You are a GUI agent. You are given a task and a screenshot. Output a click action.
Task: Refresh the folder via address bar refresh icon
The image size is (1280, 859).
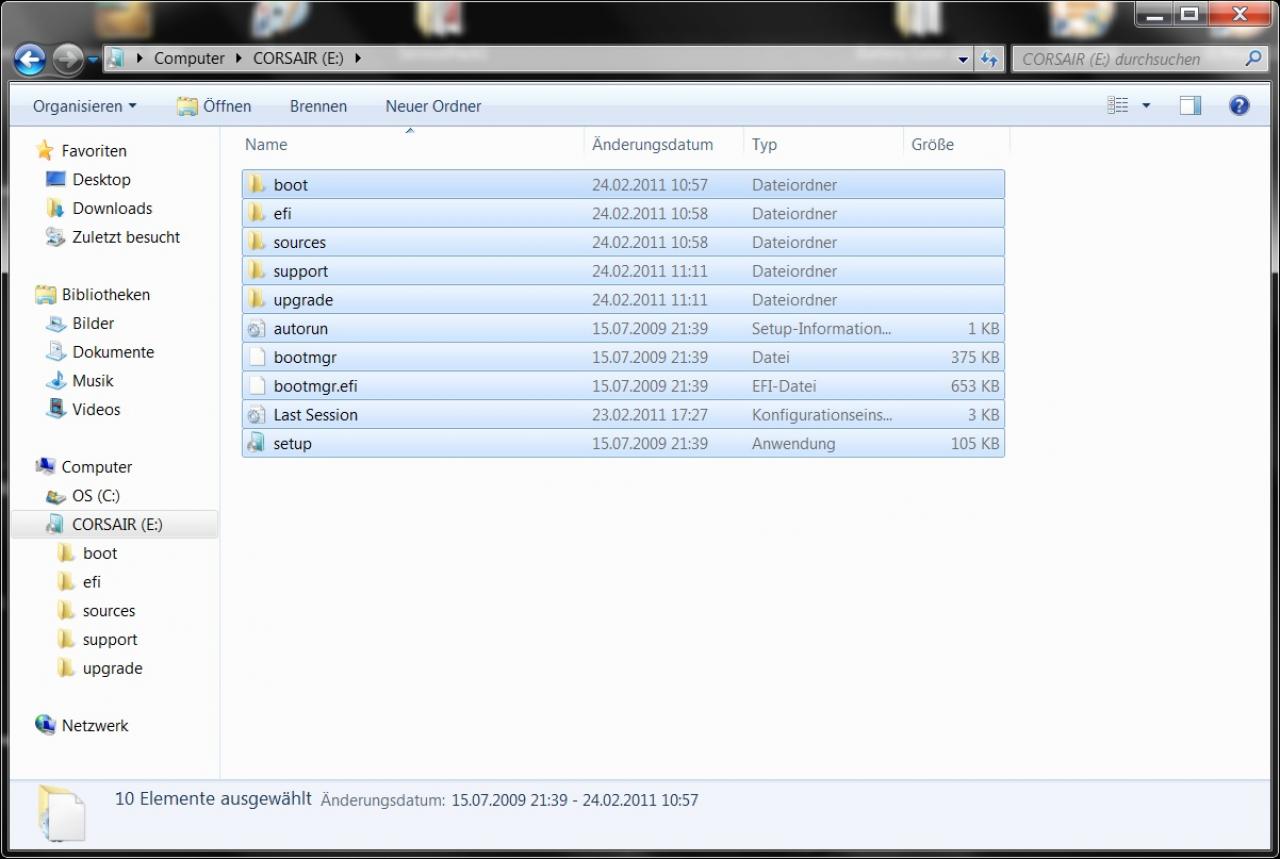point(989,59)
